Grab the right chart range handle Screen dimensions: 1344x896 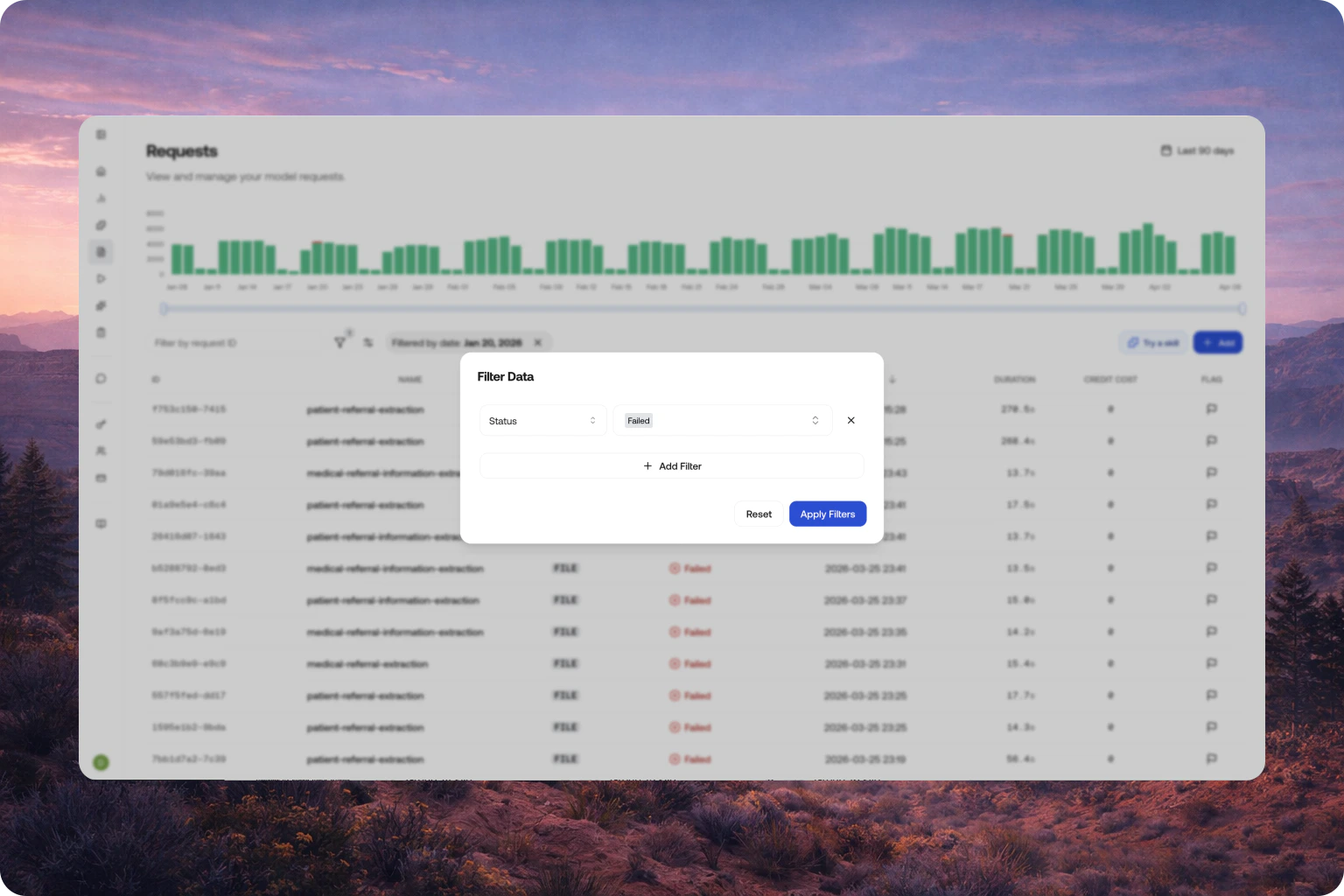pyautogui.click(x=1242, y=309)
